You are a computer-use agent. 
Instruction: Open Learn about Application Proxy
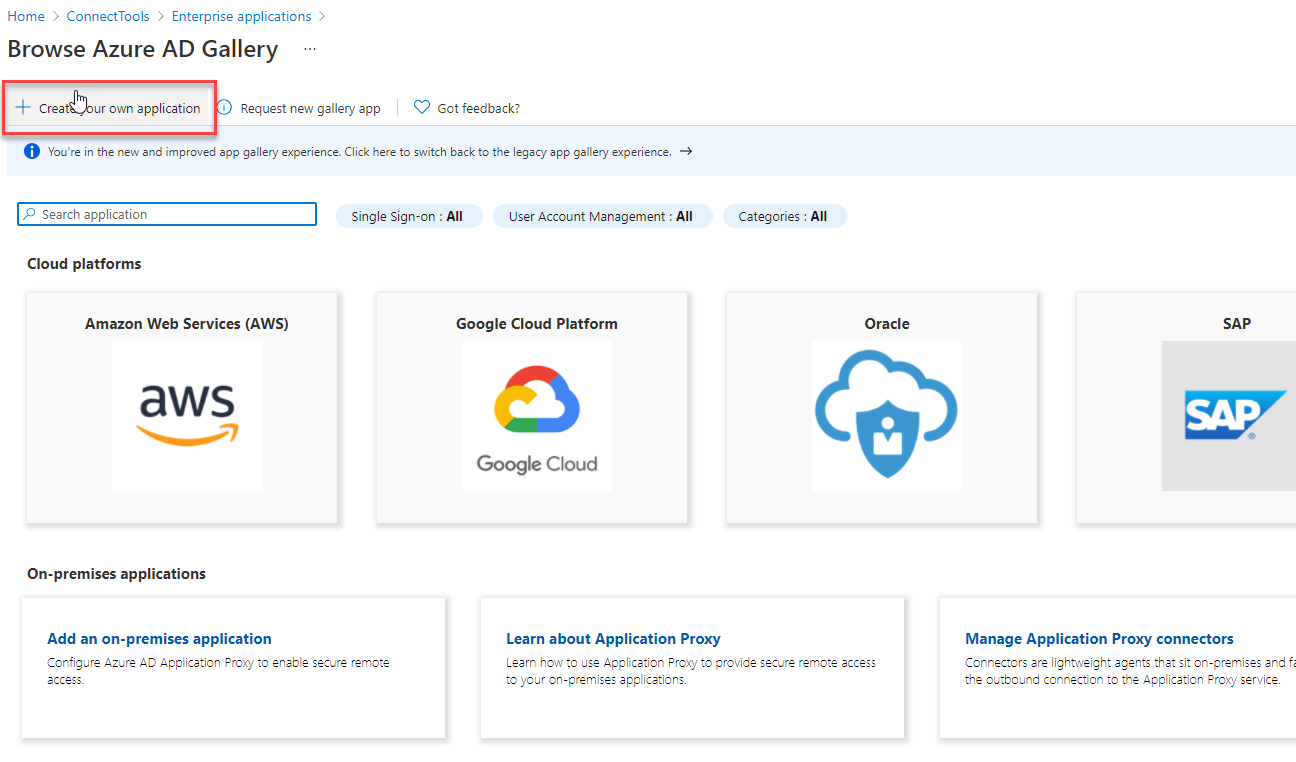tap(613, 639)
